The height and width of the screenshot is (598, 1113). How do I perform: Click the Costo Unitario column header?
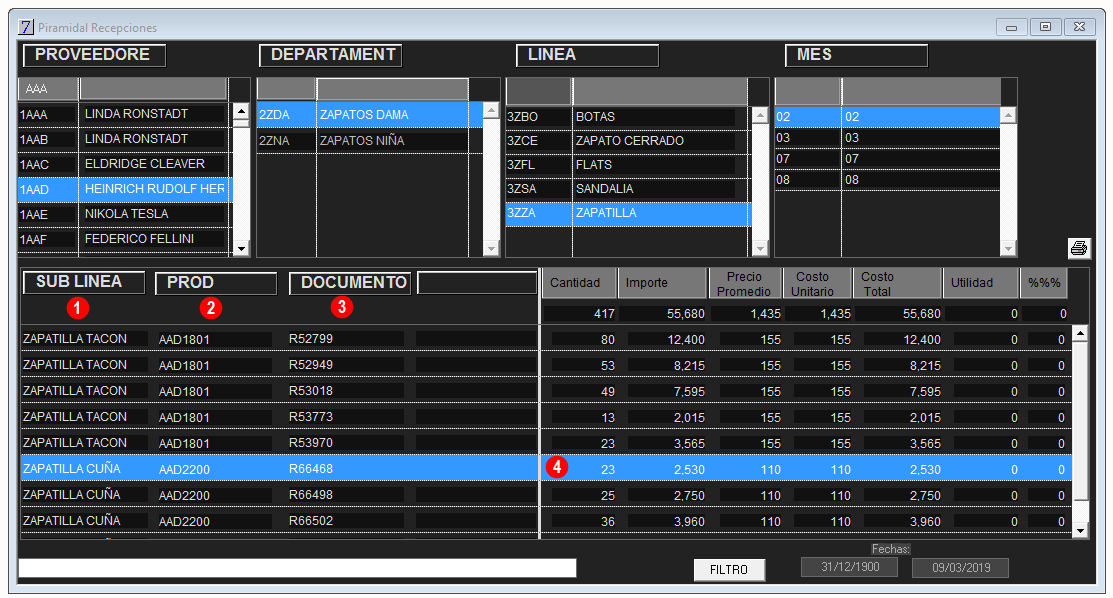[x=817, y=283]
